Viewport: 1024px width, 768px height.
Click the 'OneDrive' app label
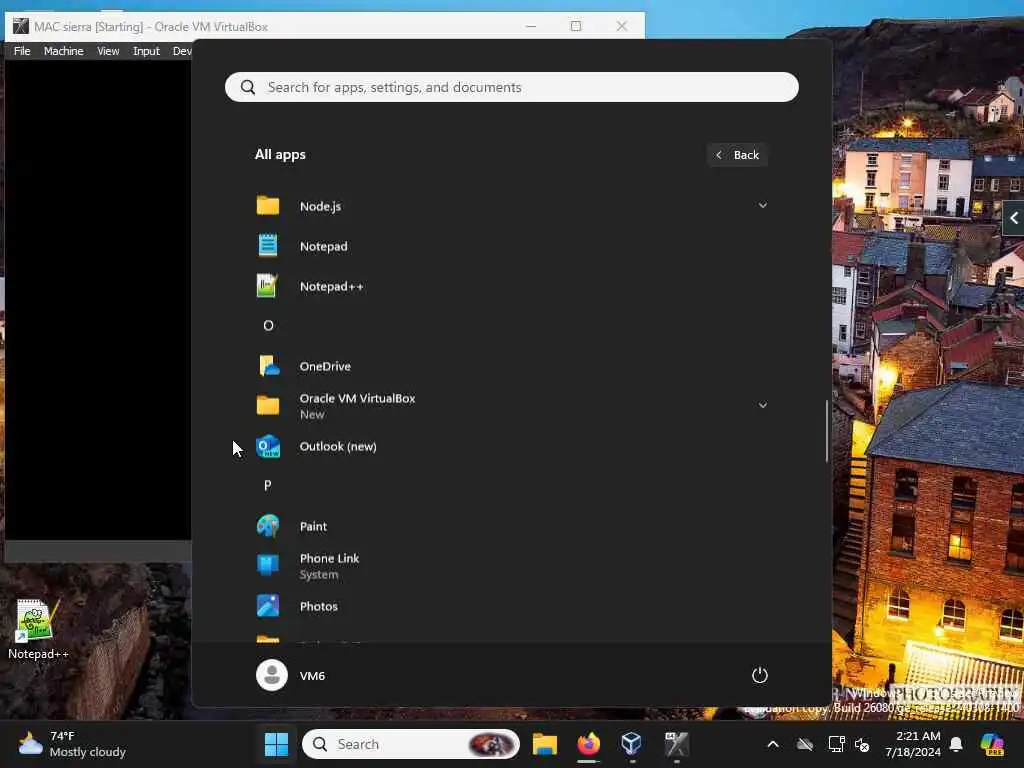pyautogui.click(x=325, y=366)
